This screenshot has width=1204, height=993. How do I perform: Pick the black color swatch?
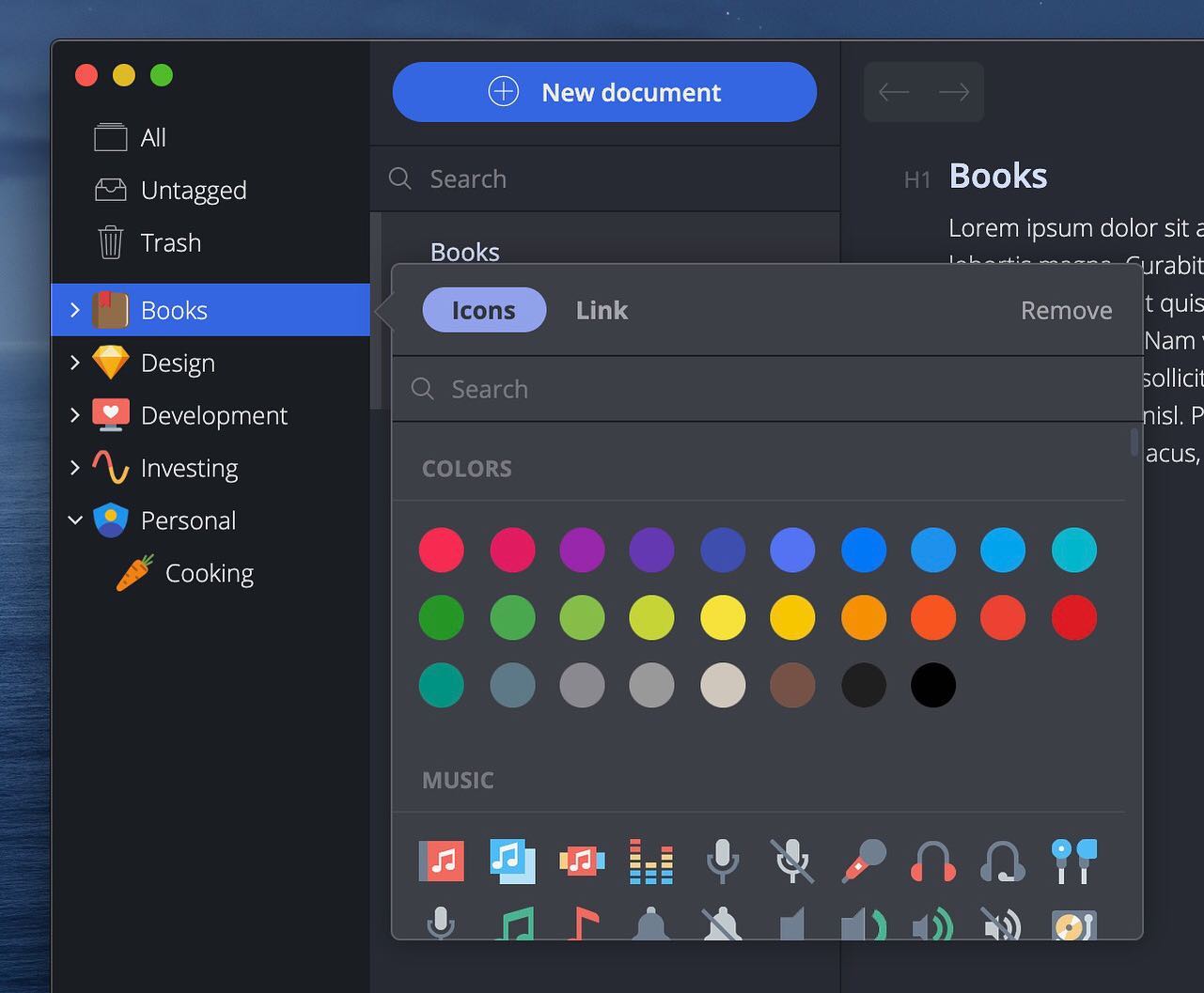tap(933, 686)
